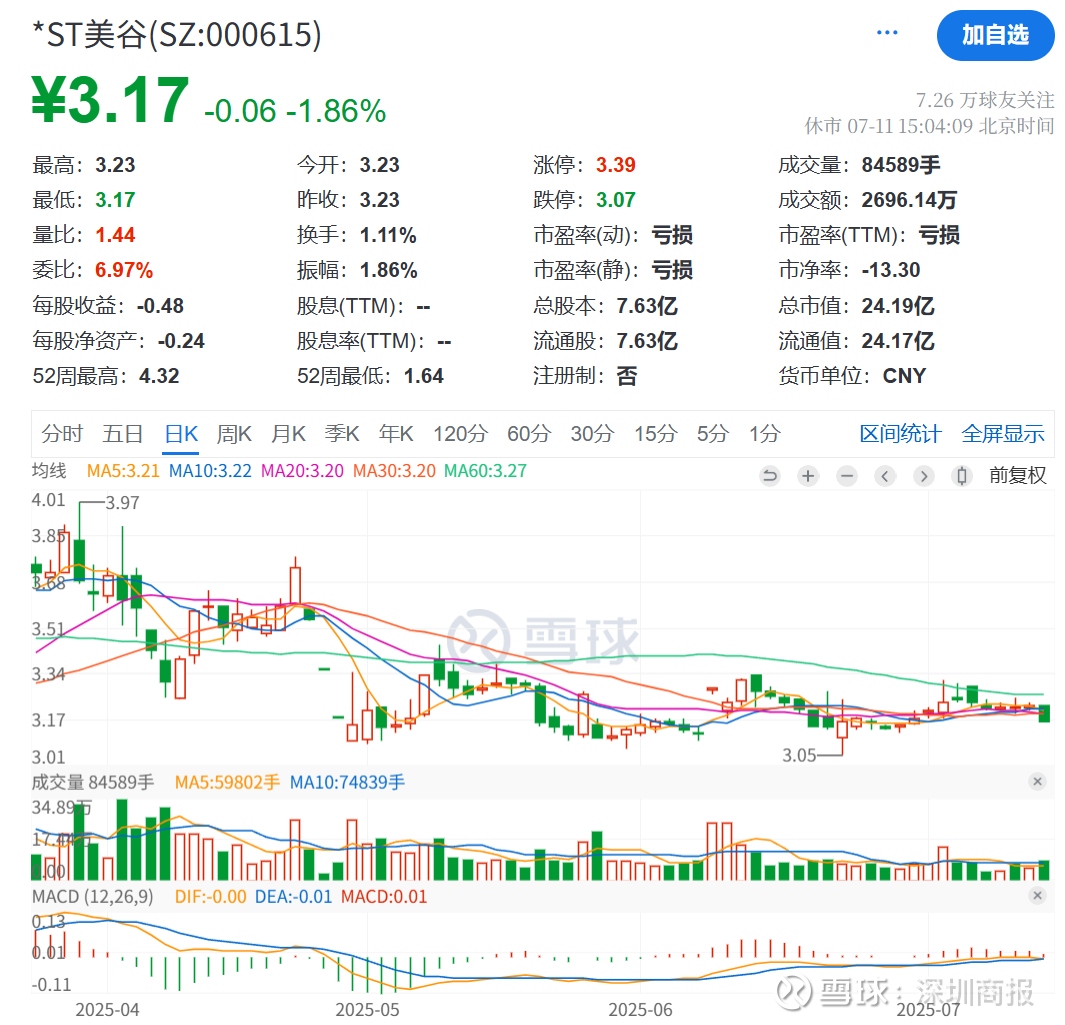
Task: Zoom in chart with plus icon
Action: [808, 475]
